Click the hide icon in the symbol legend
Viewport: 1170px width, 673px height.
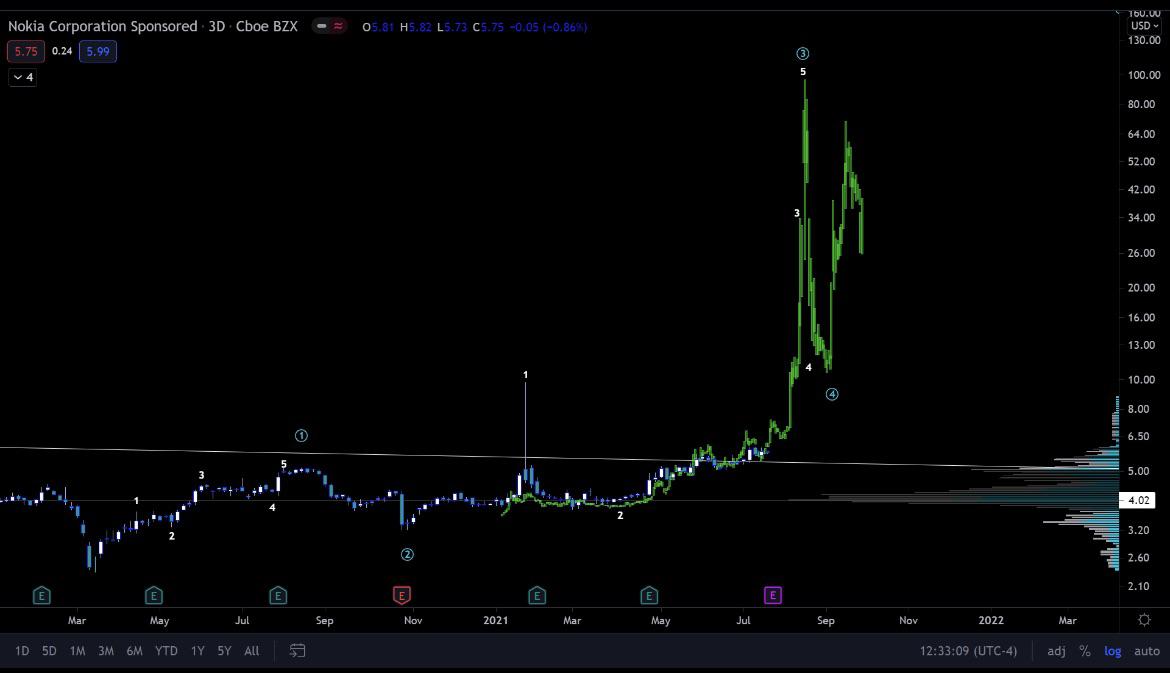319,27
